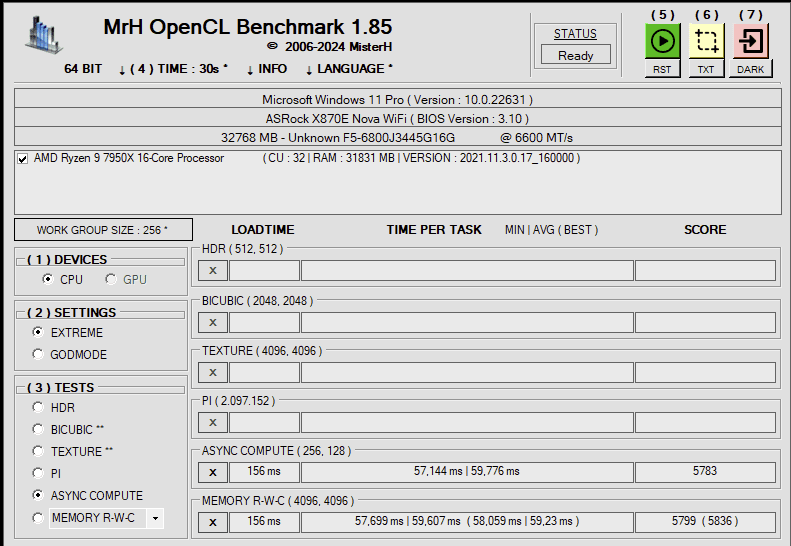Click the STATUS label
The width and height of the screenshot is (791, 546).
point(575,34)
